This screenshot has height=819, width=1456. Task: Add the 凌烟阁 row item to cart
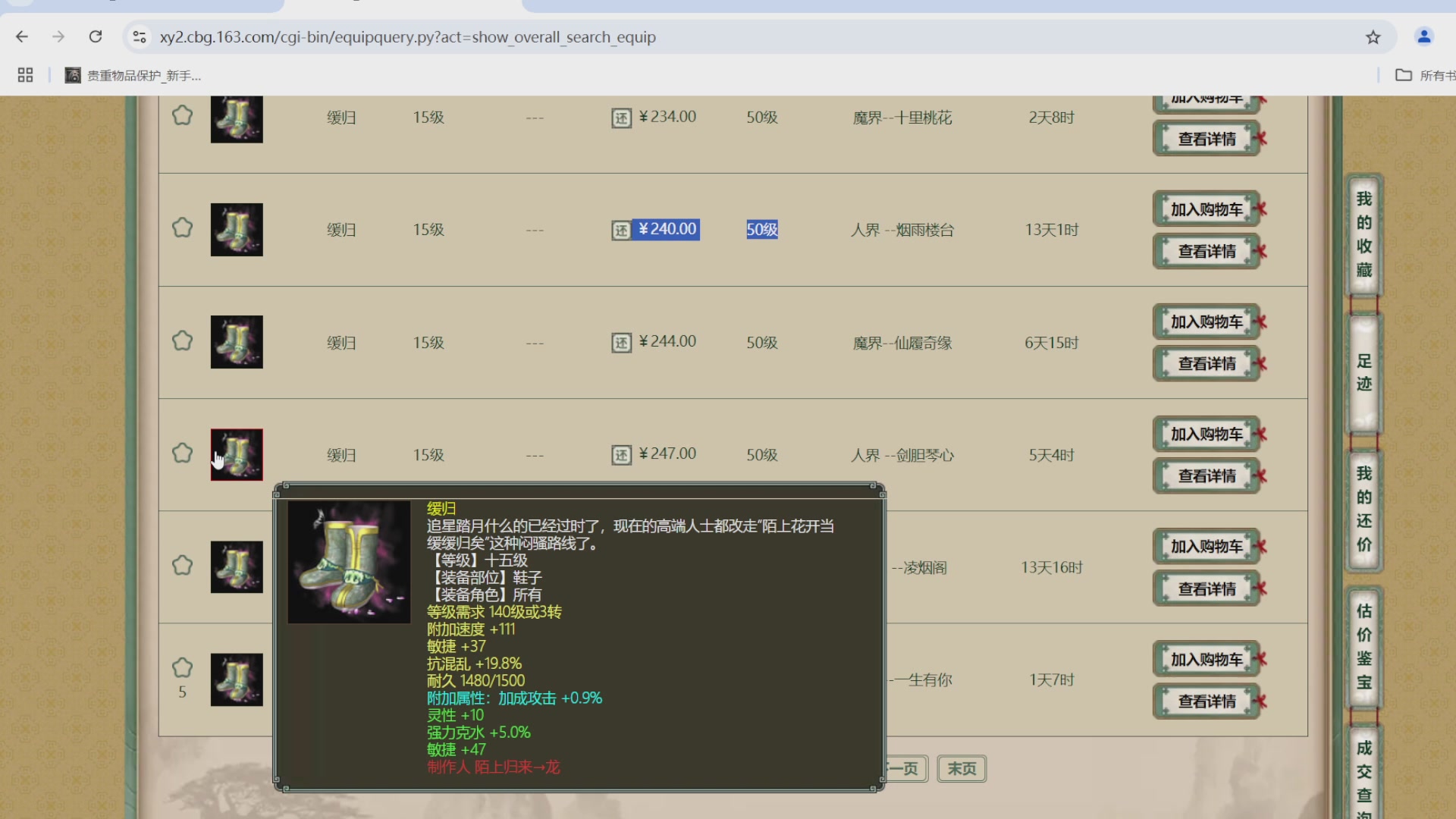point(1207,546)
